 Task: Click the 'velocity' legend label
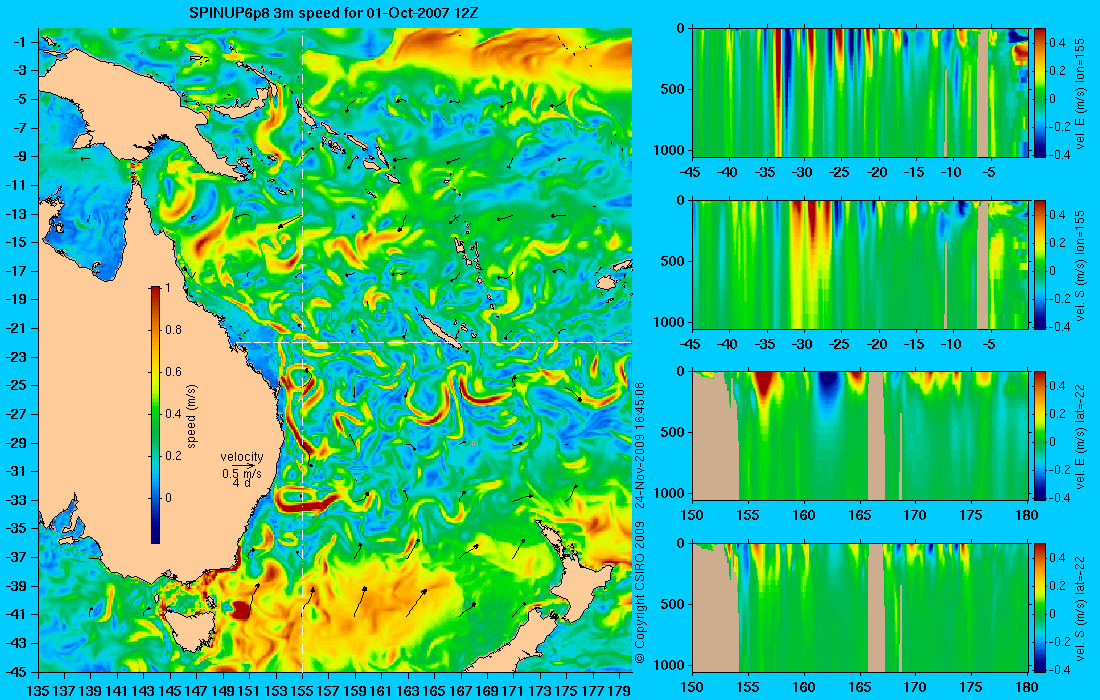[242, 457]
